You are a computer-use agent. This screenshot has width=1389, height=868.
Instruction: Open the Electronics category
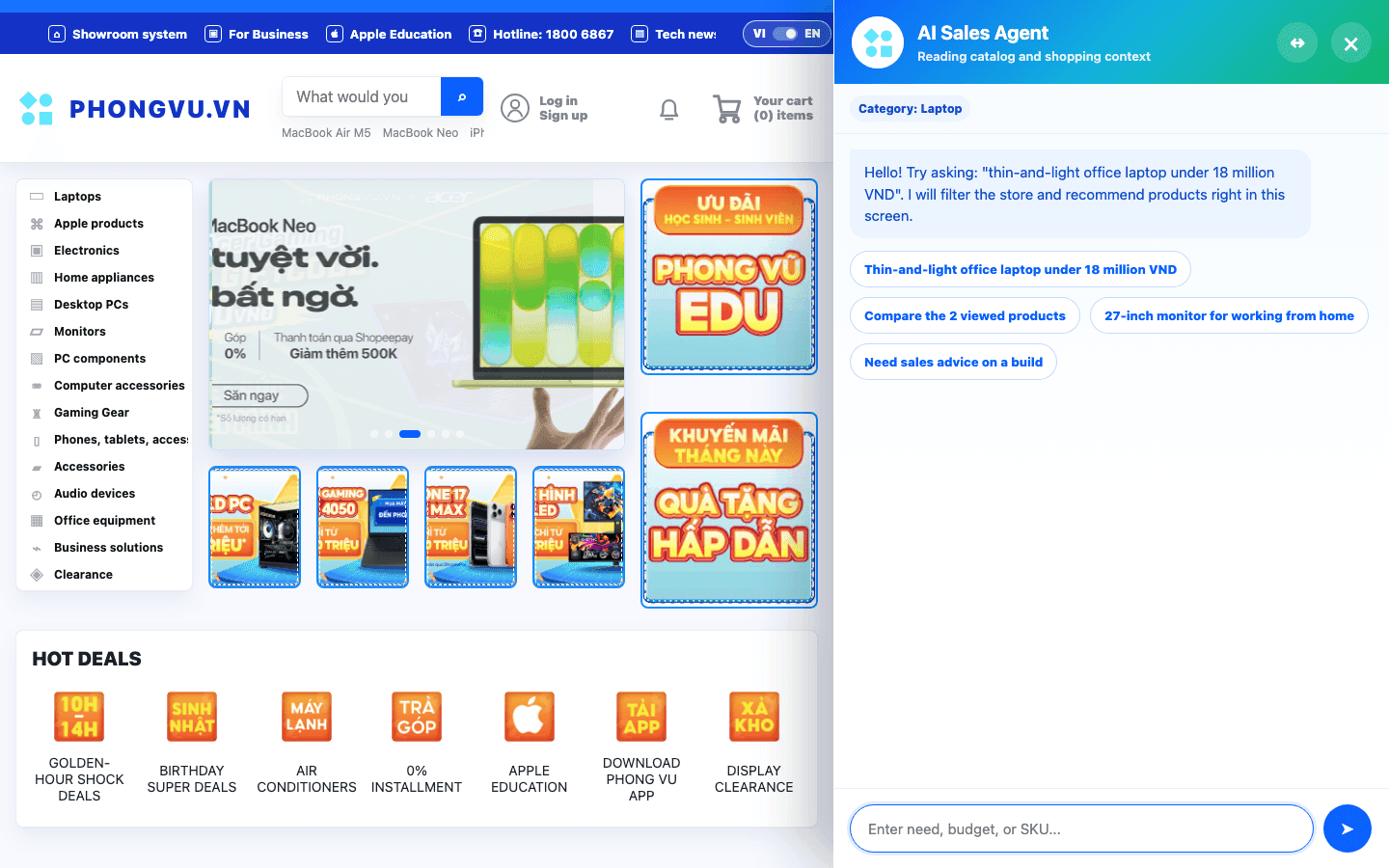(104, 251)
